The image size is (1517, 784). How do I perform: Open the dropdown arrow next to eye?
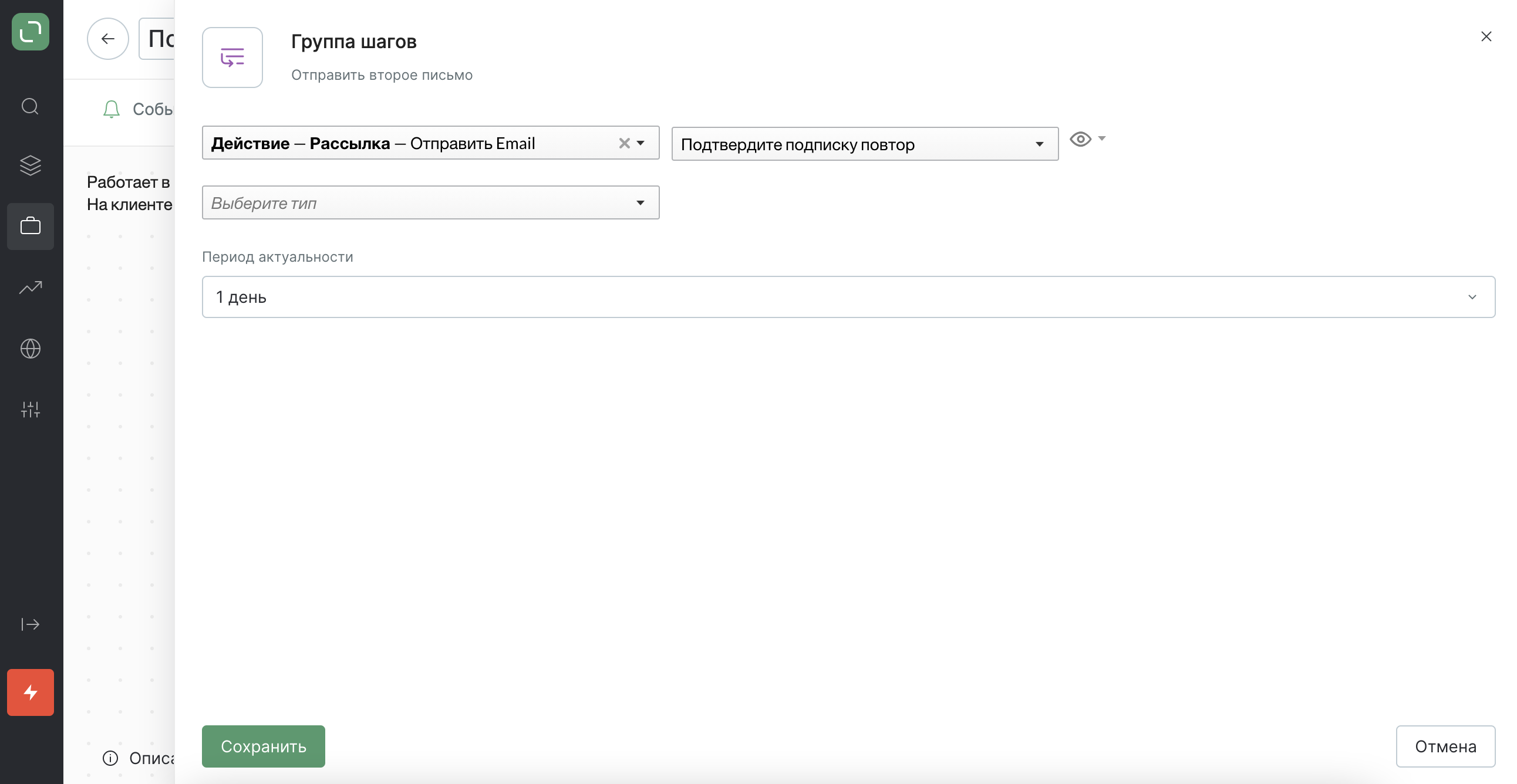coord(1102,138)
